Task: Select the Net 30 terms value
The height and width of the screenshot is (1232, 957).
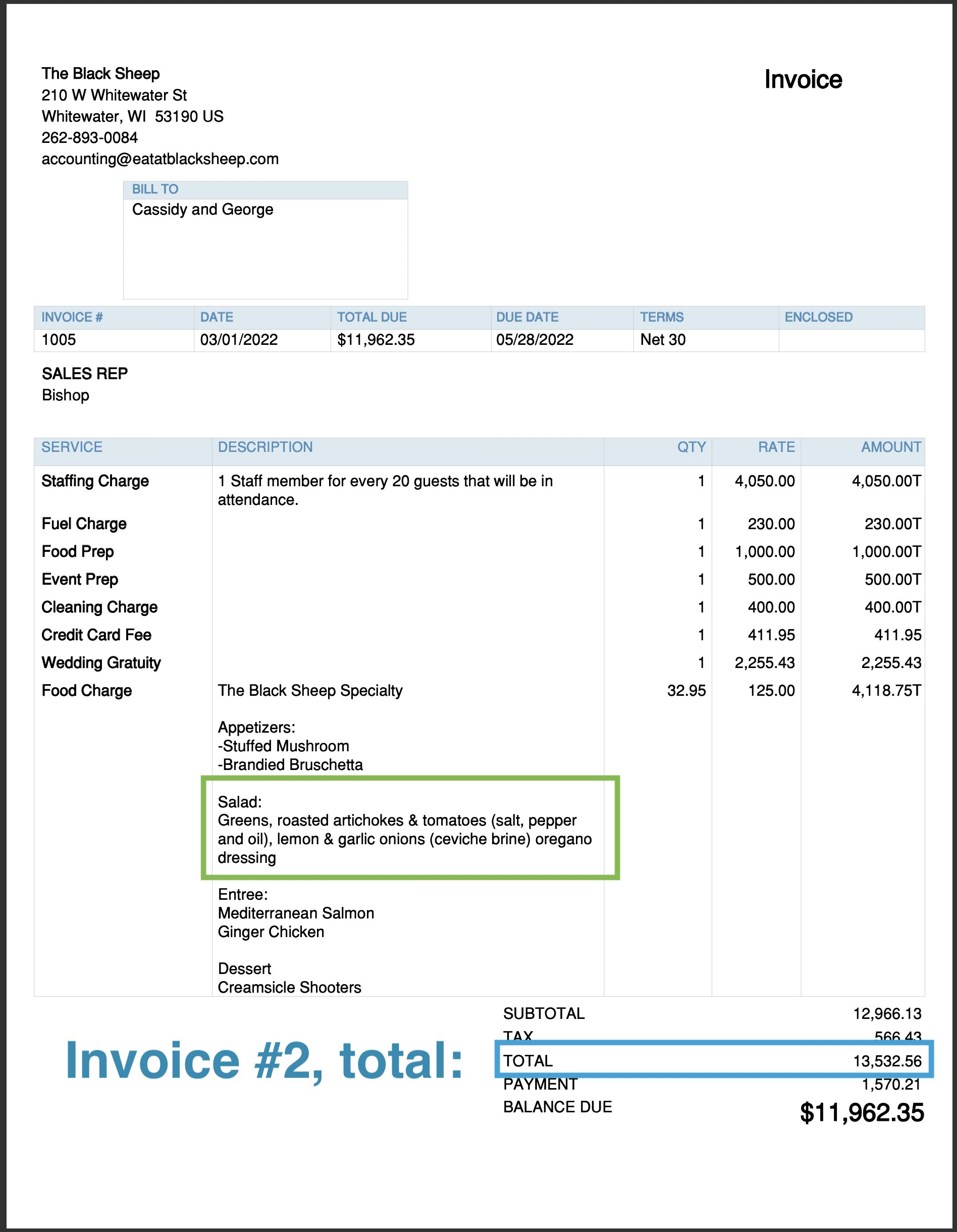Action: 663,340
